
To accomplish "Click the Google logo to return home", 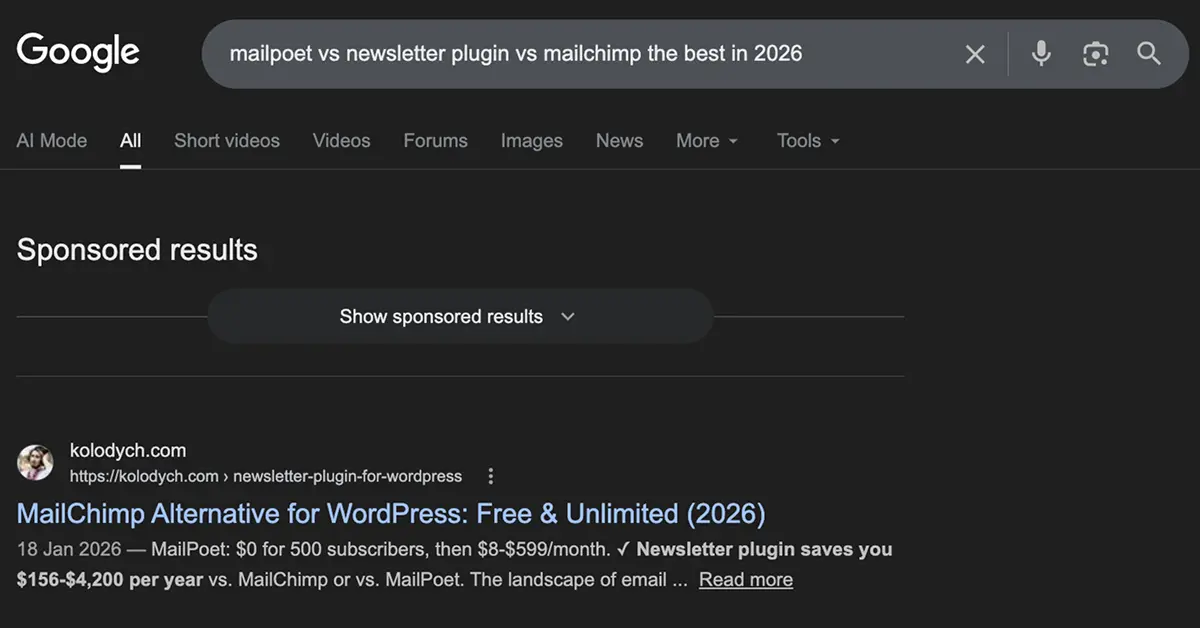I will point(77,52).
